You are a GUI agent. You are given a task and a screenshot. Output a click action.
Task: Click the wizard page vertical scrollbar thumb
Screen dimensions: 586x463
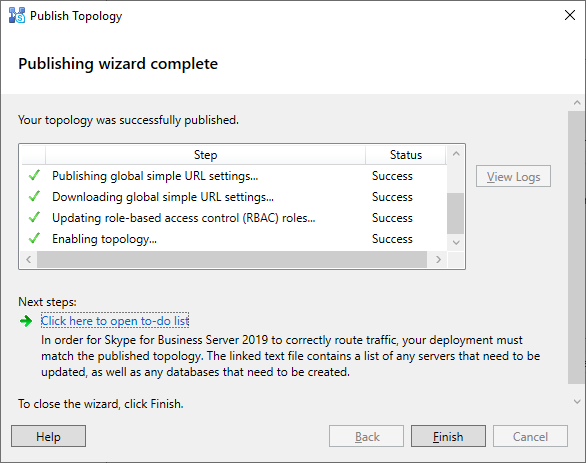[x=577, y=247]
